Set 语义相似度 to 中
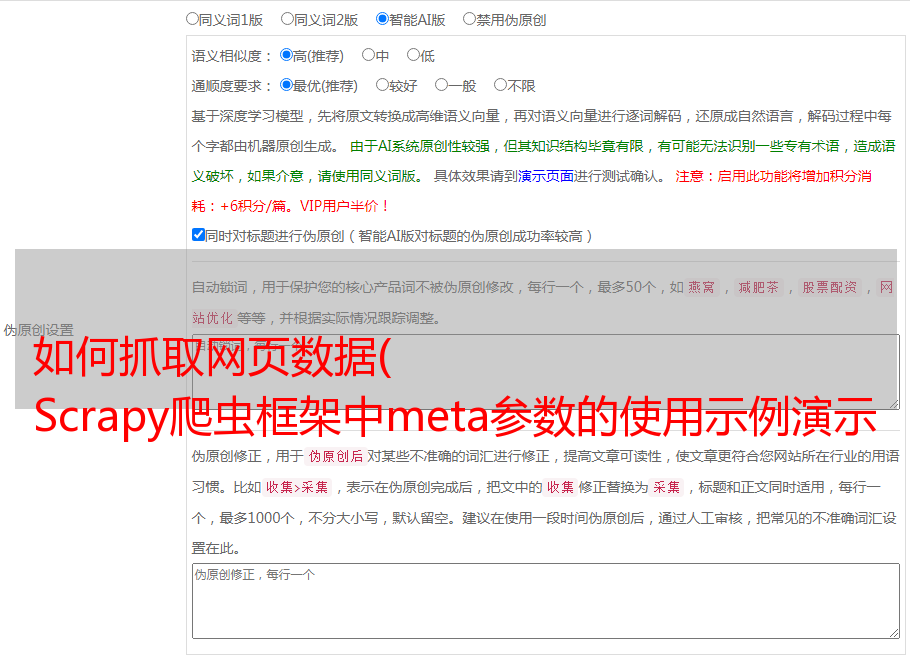Image resolution: width=911 pixels, height=658 pixels. [368, 55]
